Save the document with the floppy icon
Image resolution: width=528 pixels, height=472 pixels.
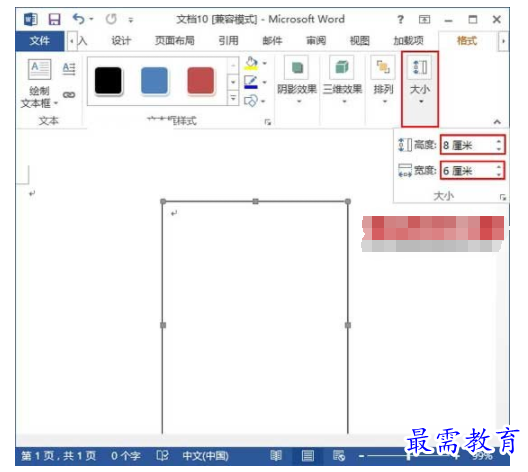point(54,19)
